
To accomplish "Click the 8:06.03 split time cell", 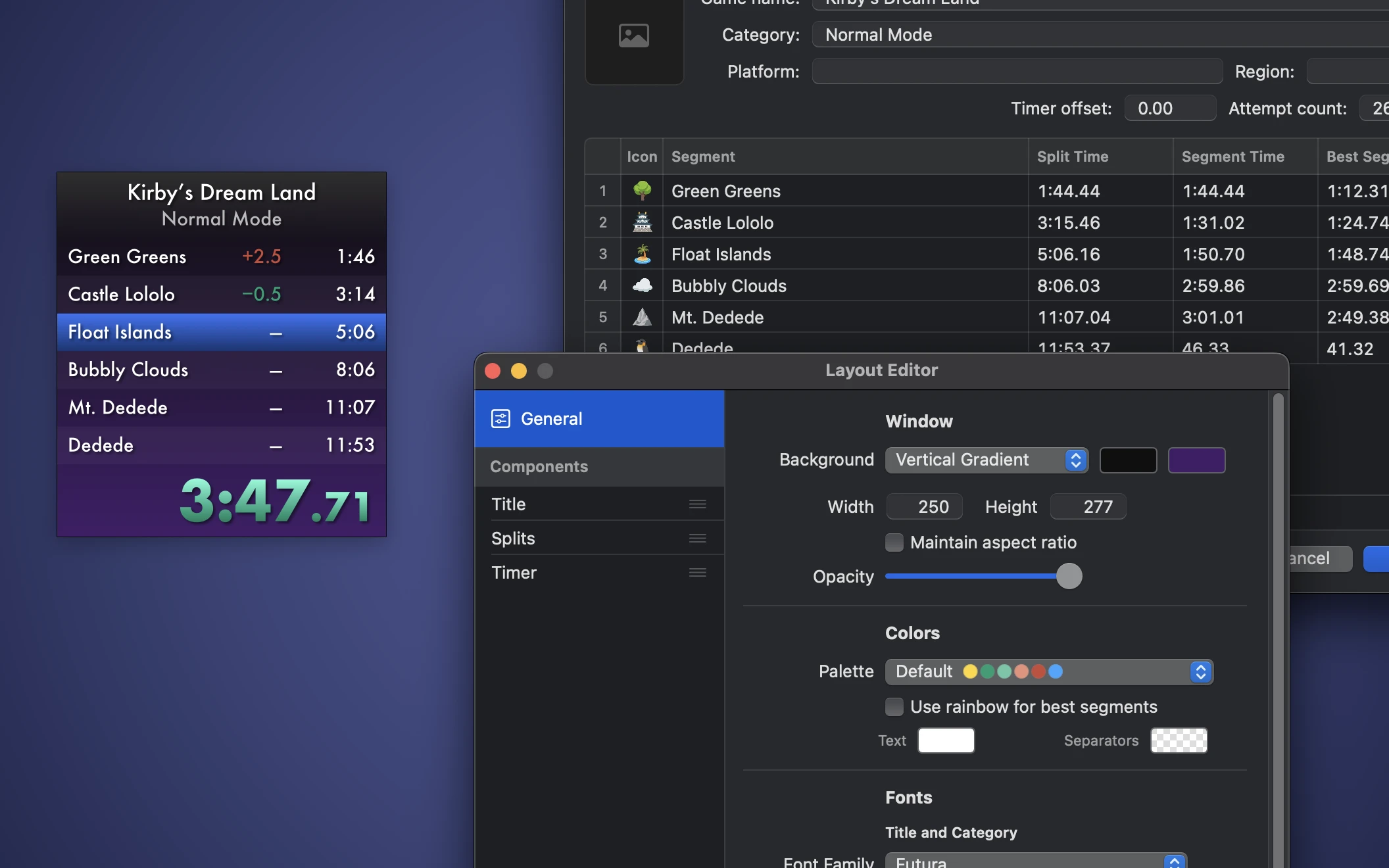I will pos(1101,286).
